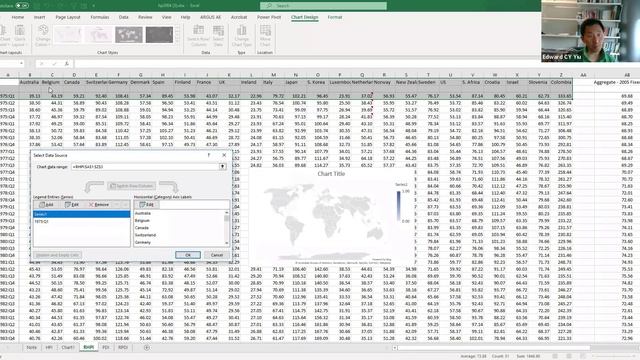Click Cancel in Select Data Source dialog
Image resolution: width=640 pixels, height=360 pixels.
[216, 255]
